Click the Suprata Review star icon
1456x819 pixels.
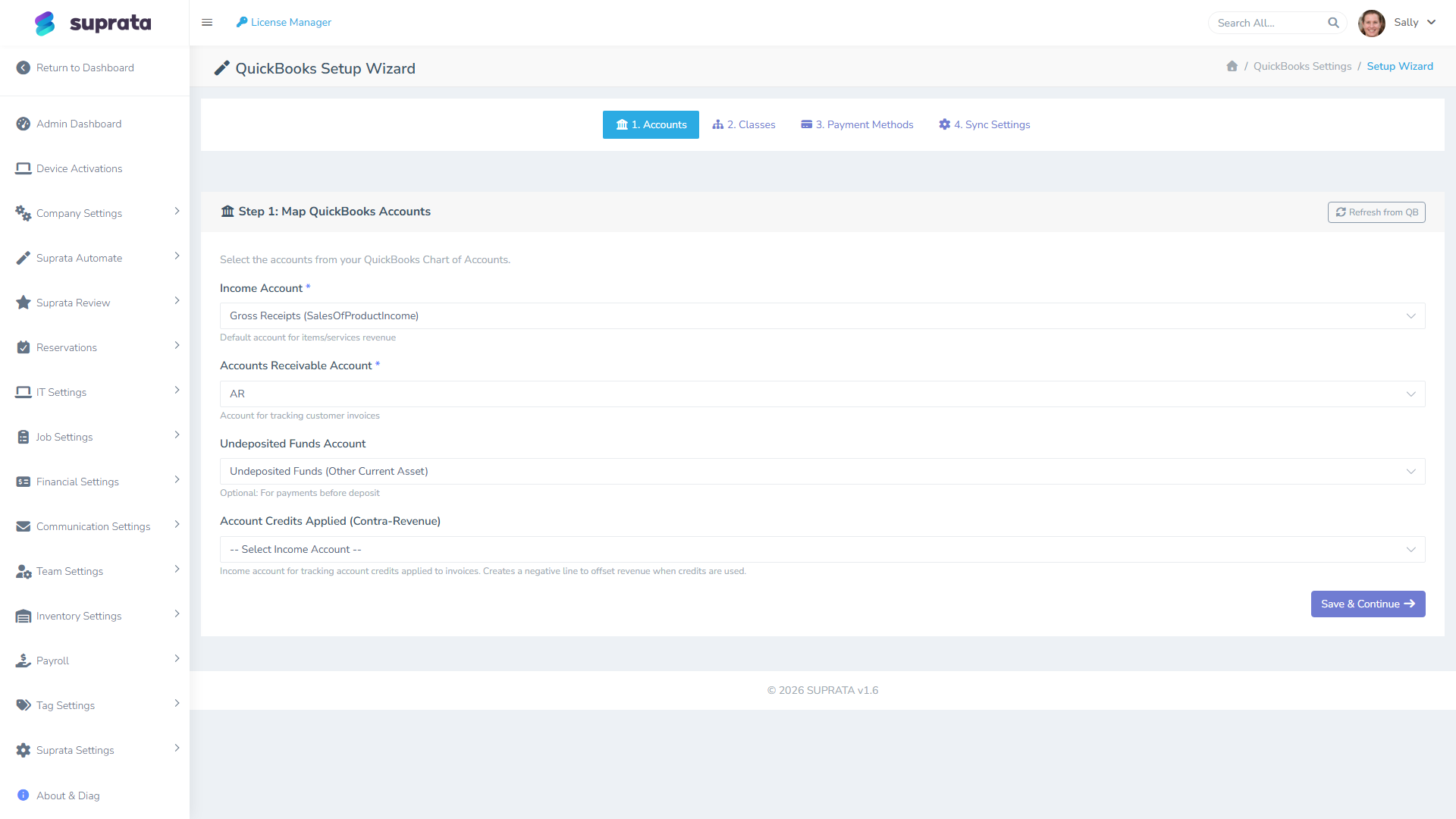click(24, 303)
